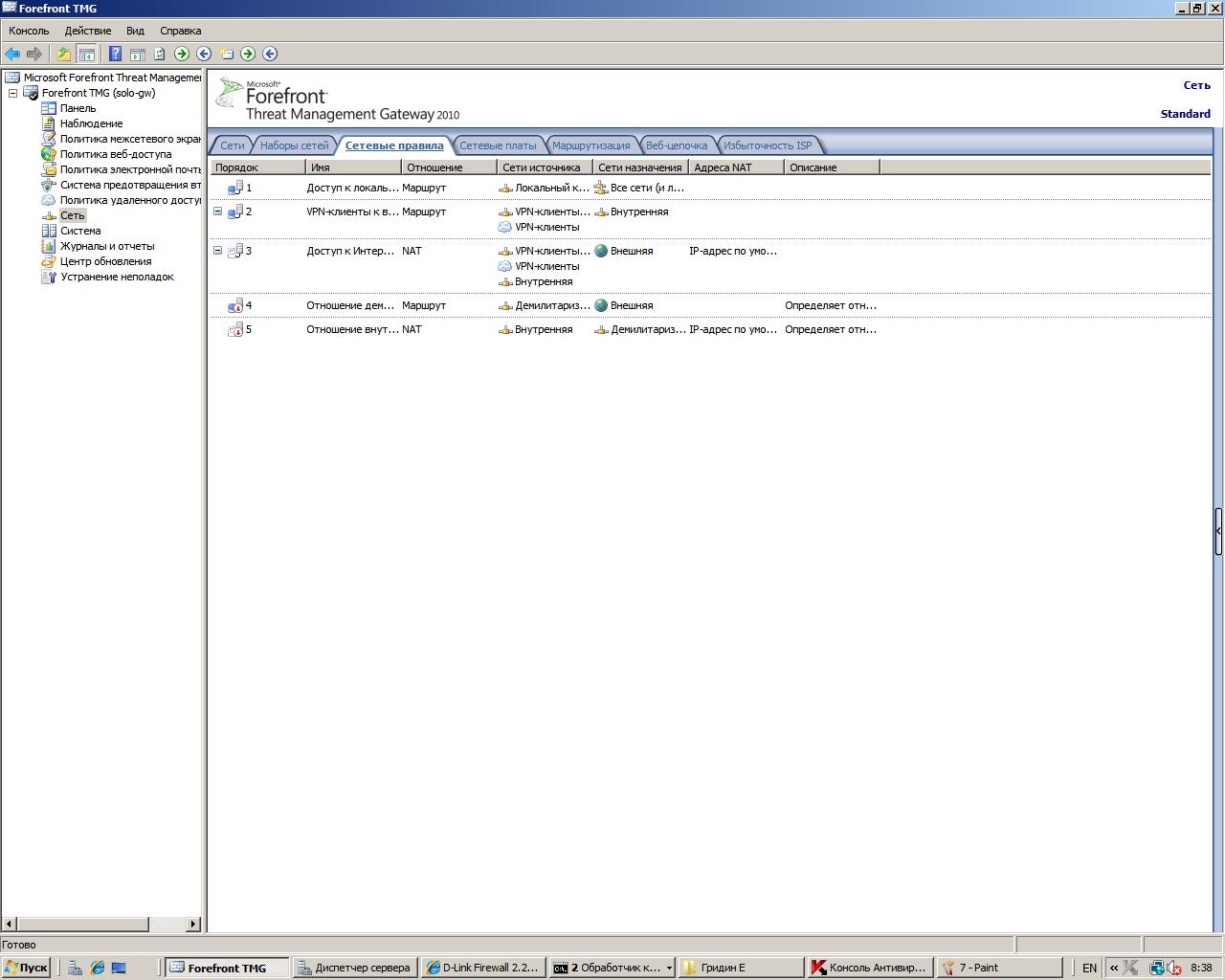Open Help with the question mark icon
This screenshot has width=1225, height=980.
[x=115, y=54]
